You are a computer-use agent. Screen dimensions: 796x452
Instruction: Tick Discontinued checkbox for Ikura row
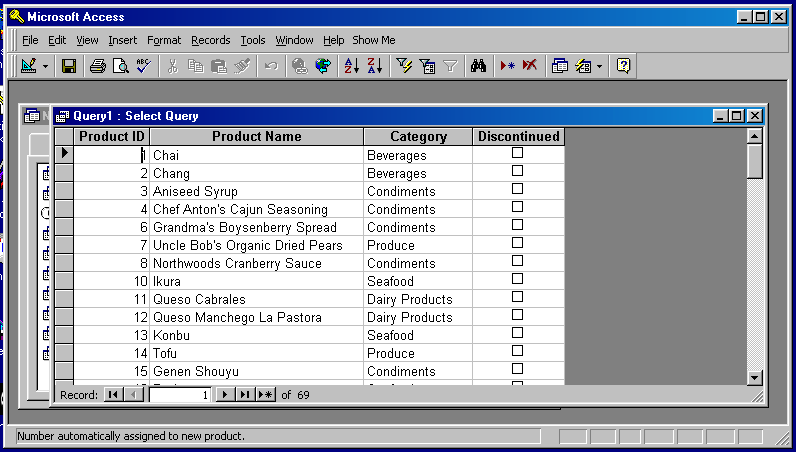click(x=517, y=280)
